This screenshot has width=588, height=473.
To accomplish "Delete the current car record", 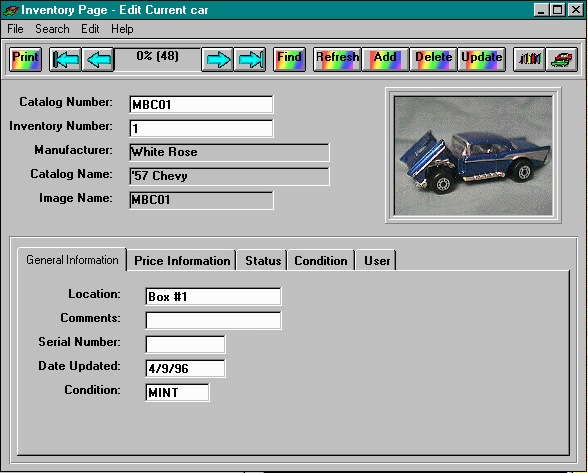I will [433, 59].
